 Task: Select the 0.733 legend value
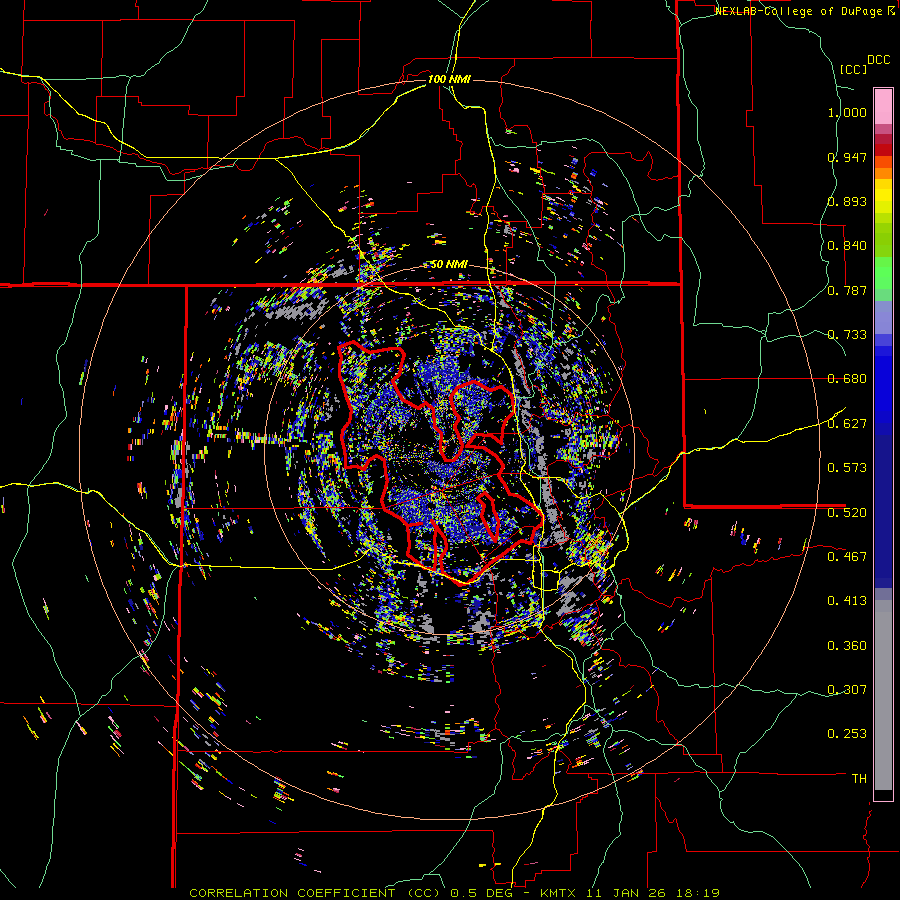[847, 335]
